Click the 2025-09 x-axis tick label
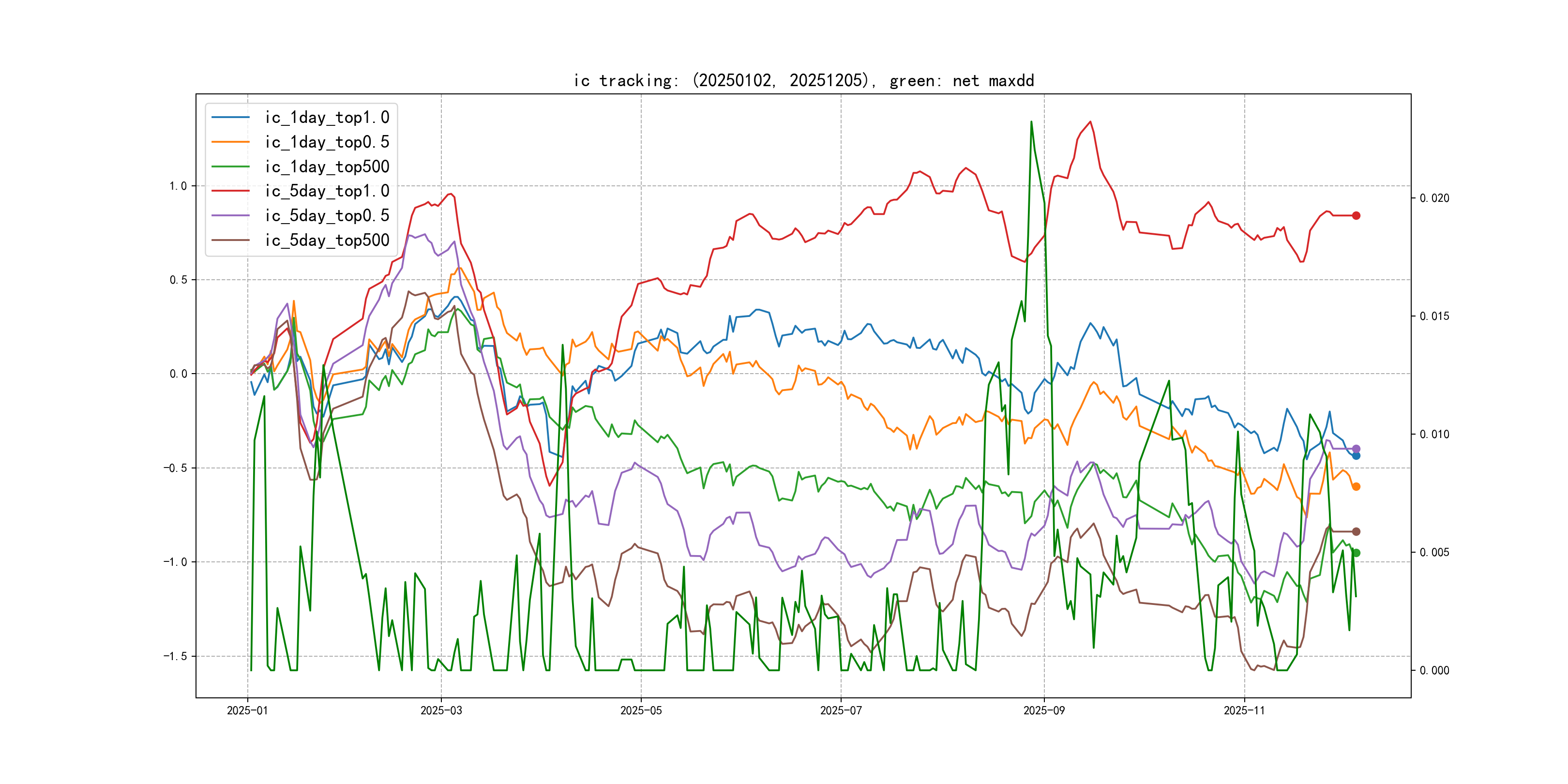 click(1044, 710)
